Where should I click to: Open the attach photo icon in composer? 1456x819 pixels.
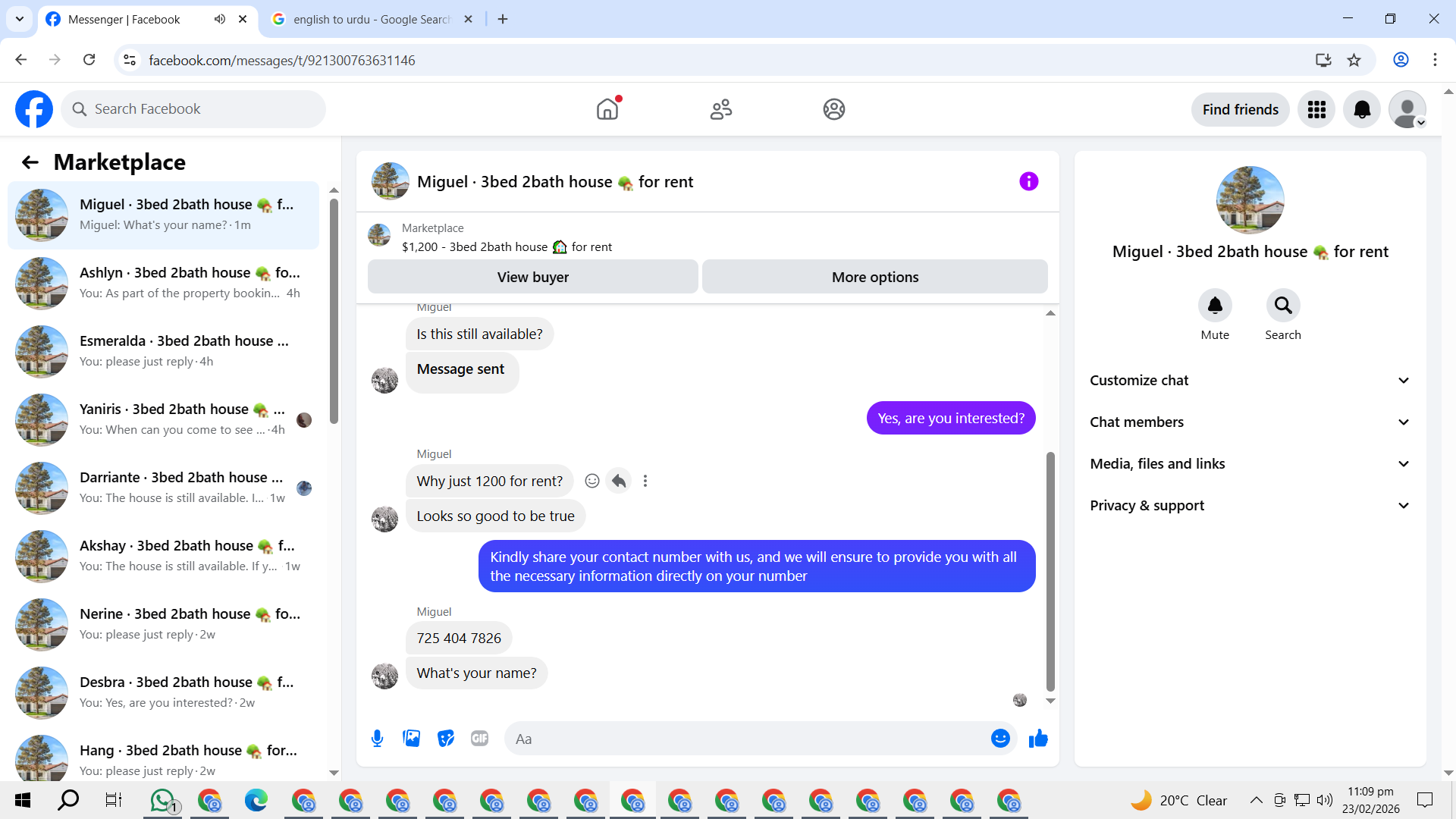click(411, 738)
